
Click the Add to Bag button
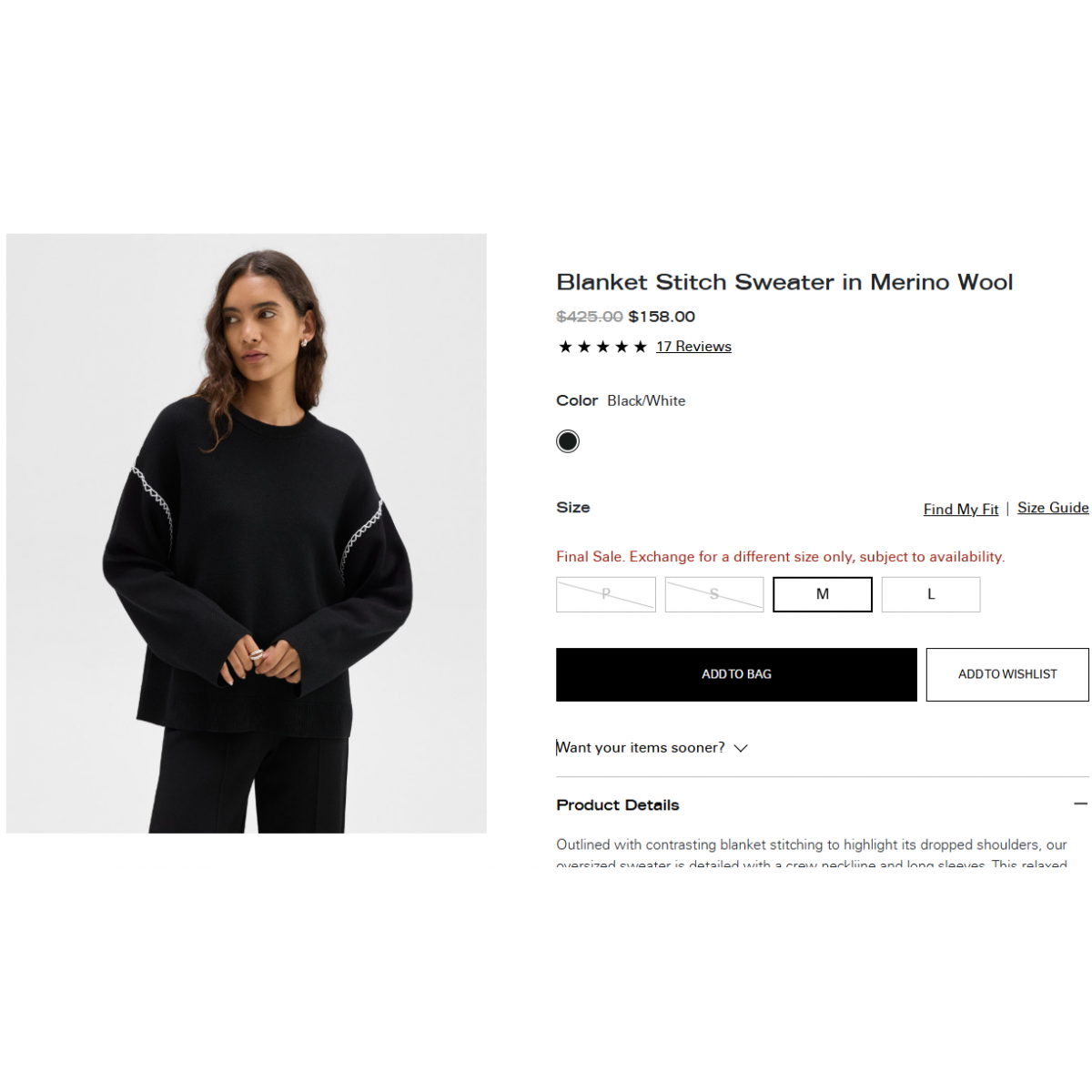tap(736, 674)
